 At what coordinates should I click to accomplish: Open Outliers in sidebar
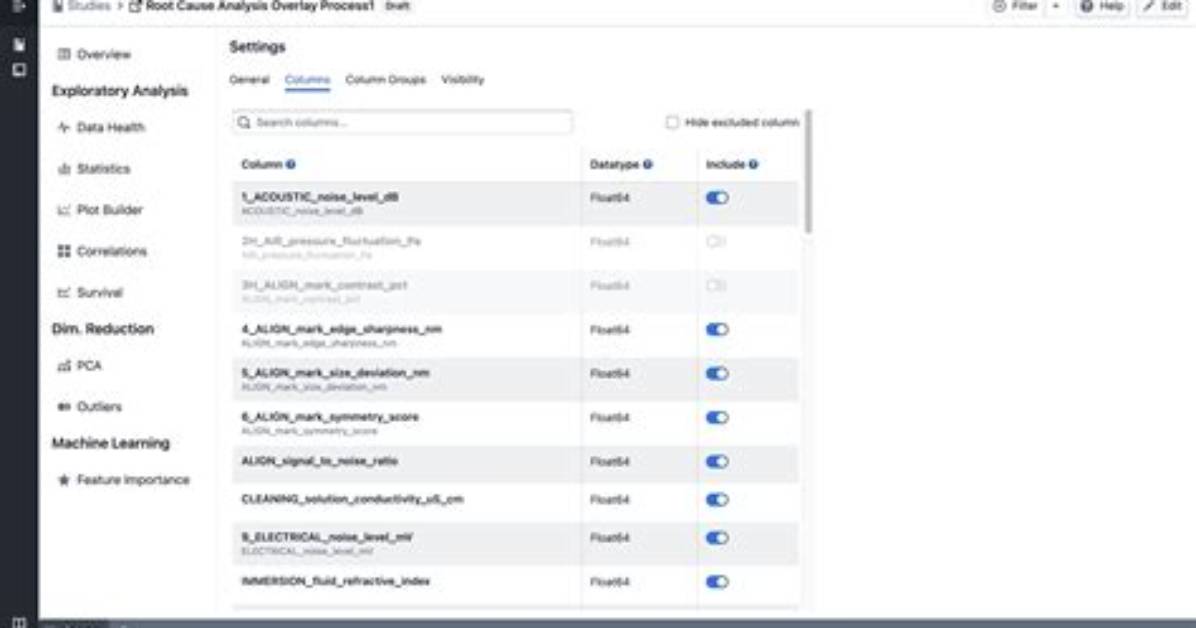point(88,407)
